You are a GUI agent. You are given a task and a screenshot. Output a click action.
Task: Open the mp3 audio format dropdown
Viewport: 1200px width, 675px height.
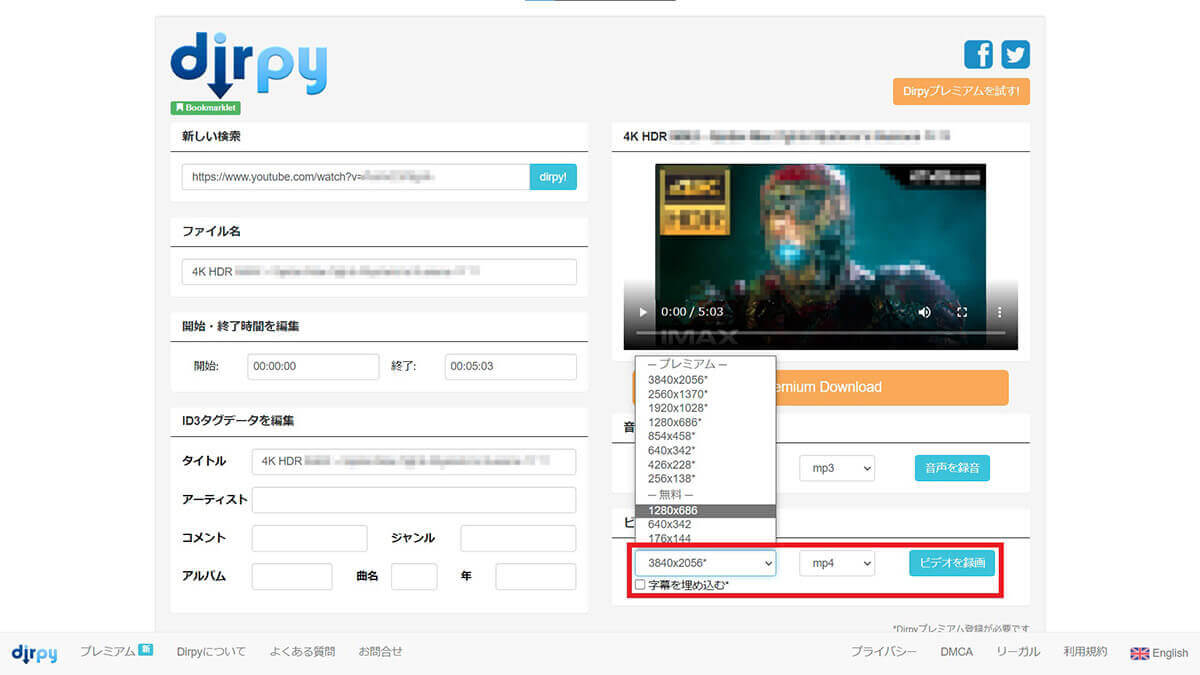coord(837,467)
